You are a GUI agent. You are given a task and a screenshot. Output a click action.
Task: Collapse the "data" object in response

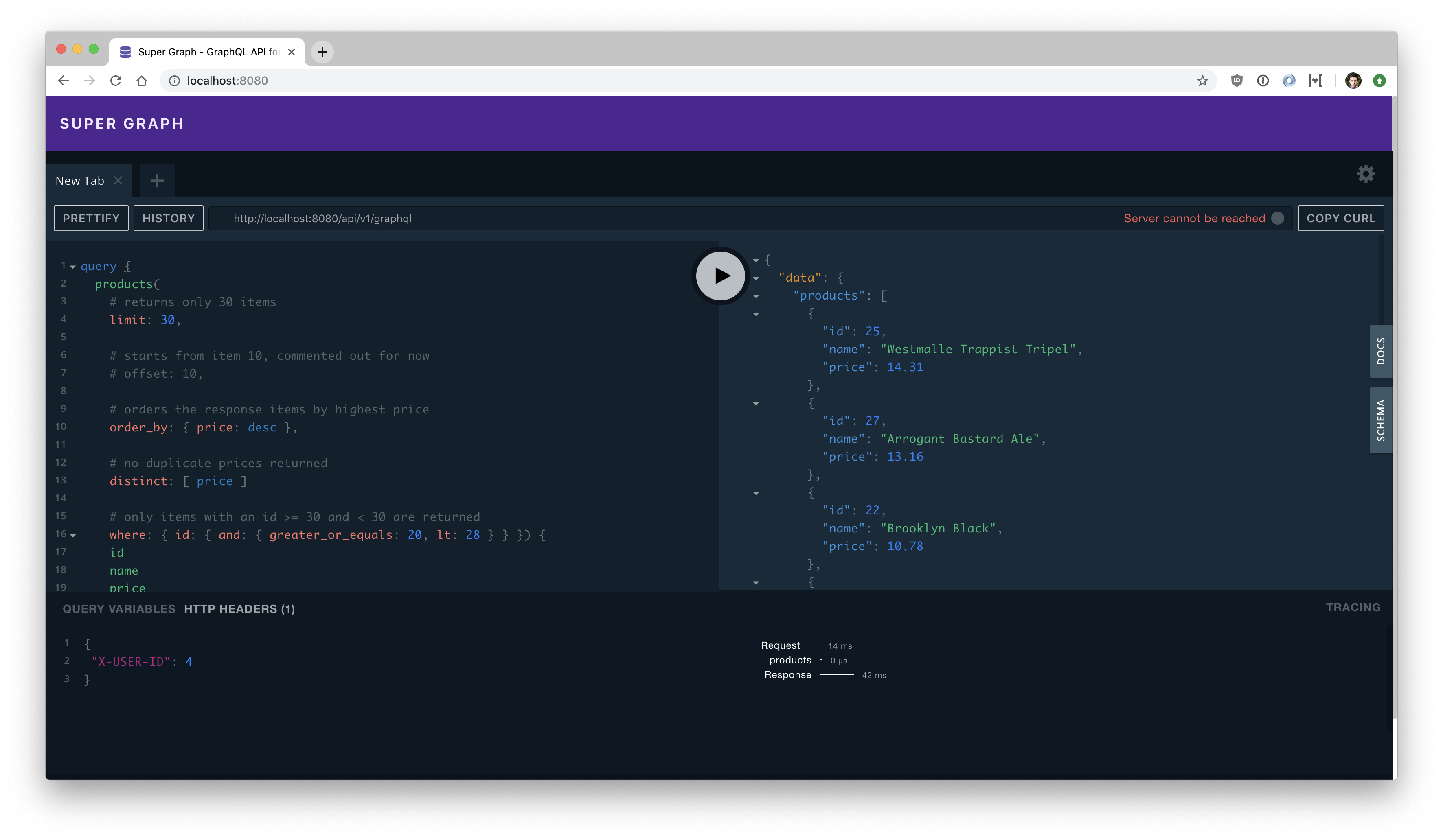[756, 278]
